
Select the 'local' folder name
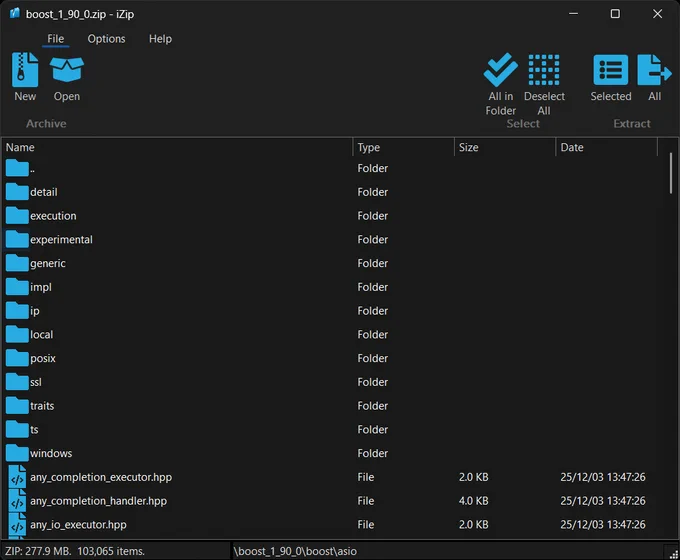(x=42, y=334)
